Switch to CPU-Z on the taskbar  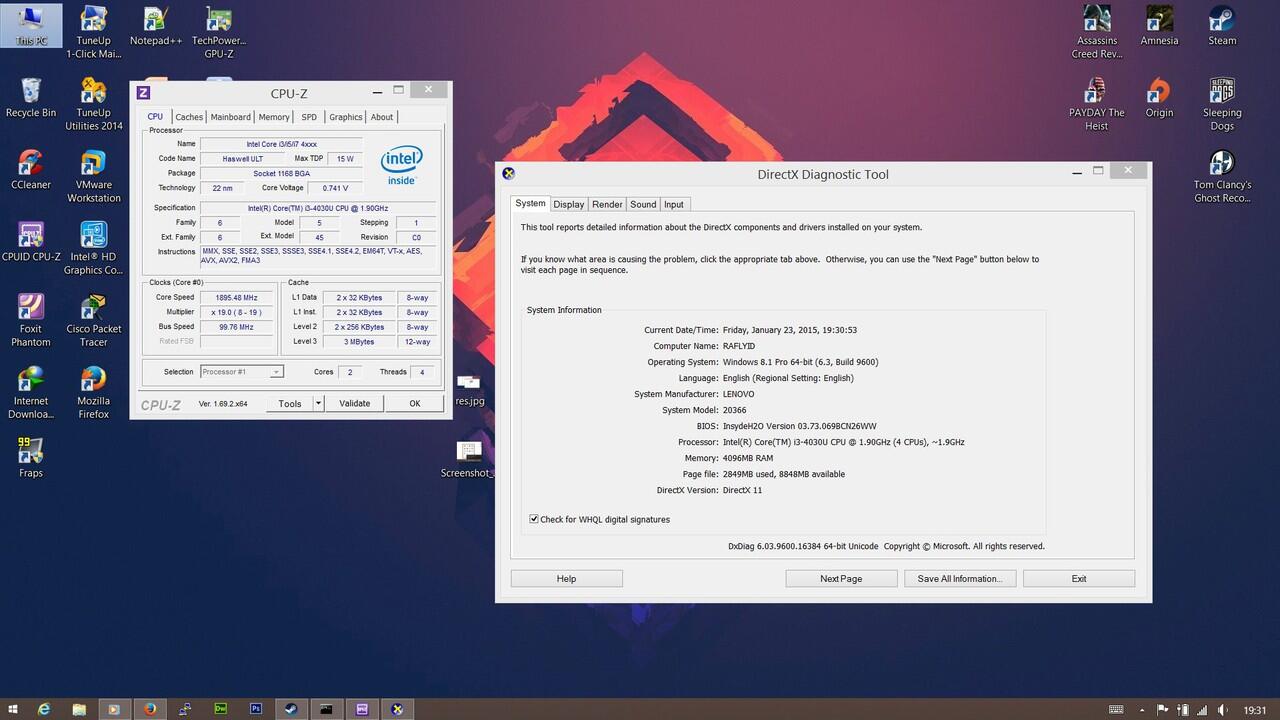[x=362, y=709]
